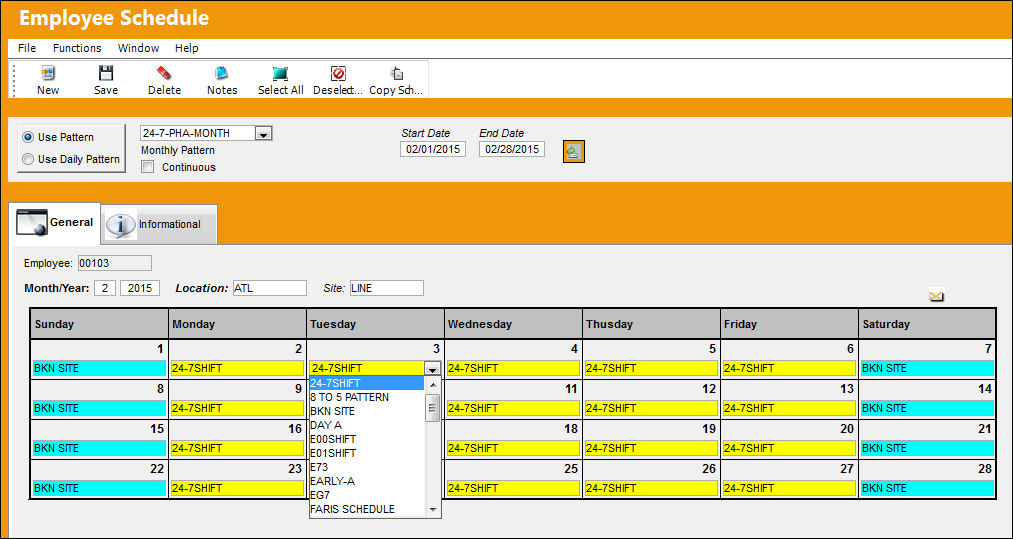Select 24-7SHIFT on Thursday 19
The image size is (1013, 539).
651,449
